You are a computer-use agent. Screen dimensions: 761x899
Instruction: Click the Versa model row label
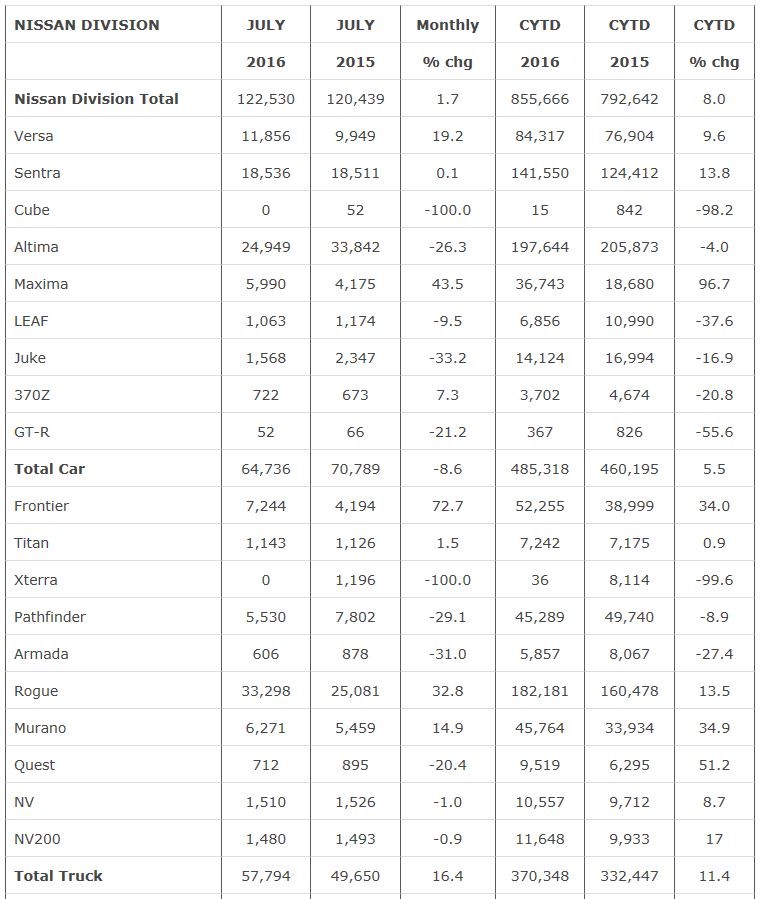[x=35, y=136]
